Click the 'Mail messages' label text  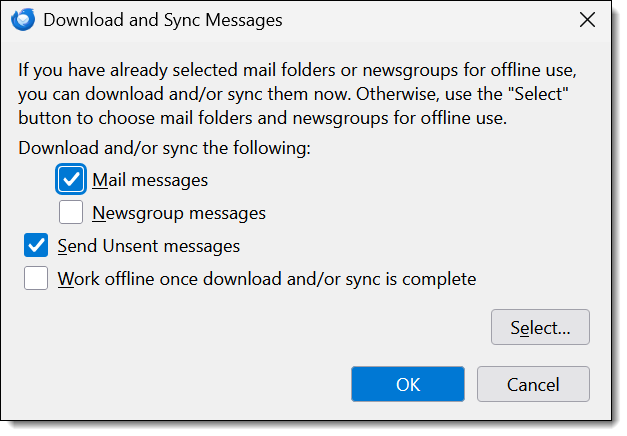[x=150, y=180]
